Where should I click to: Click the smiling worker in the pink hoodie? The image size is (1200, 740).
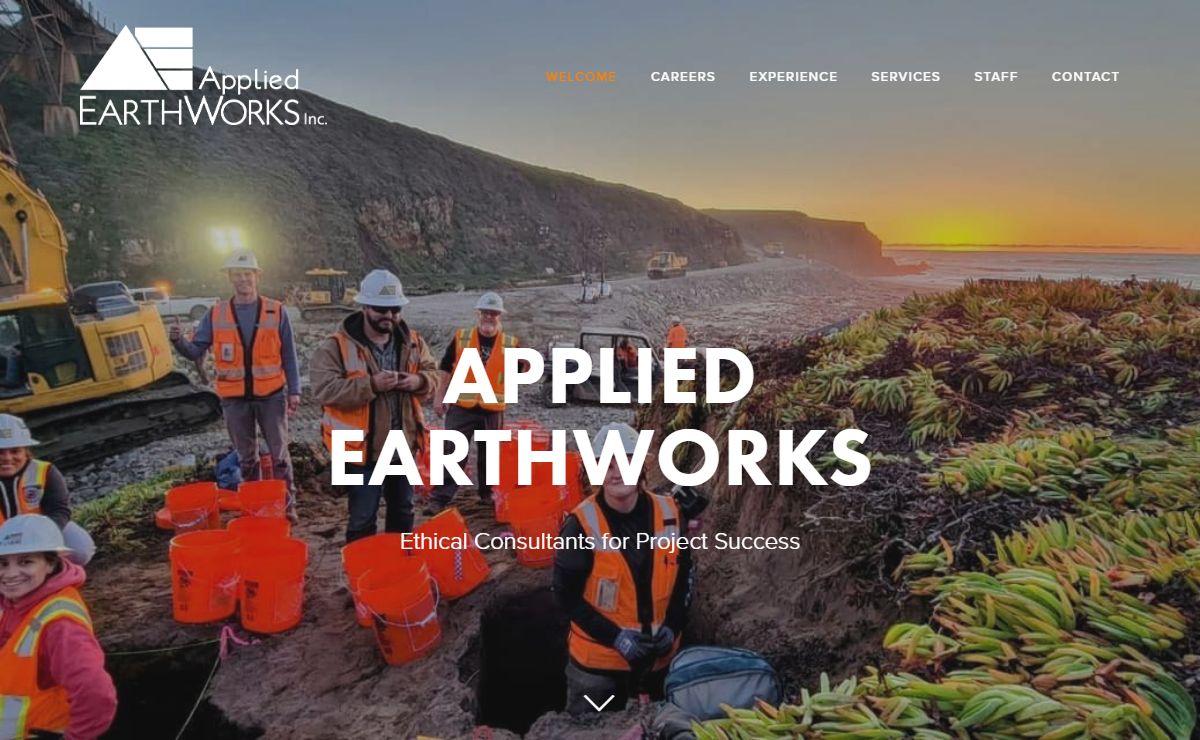pyautogui.click(x=45, y=630)
